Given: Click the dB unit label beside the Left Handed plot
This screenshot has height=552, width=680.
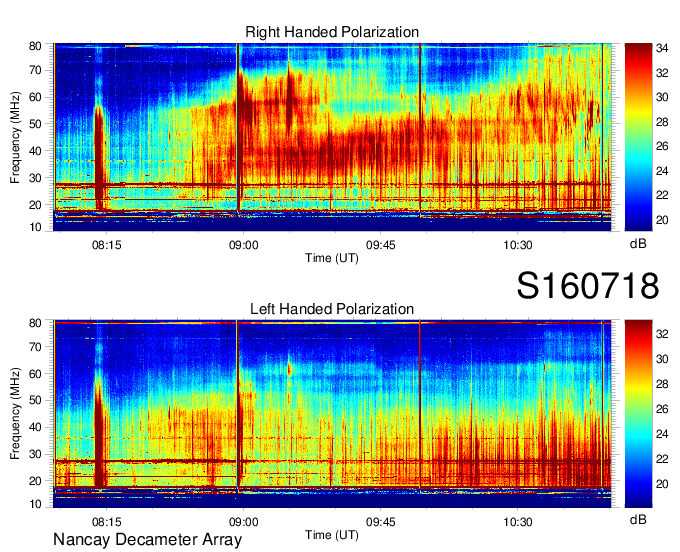Looking at the screenshot, I should (x=638, y=519).
